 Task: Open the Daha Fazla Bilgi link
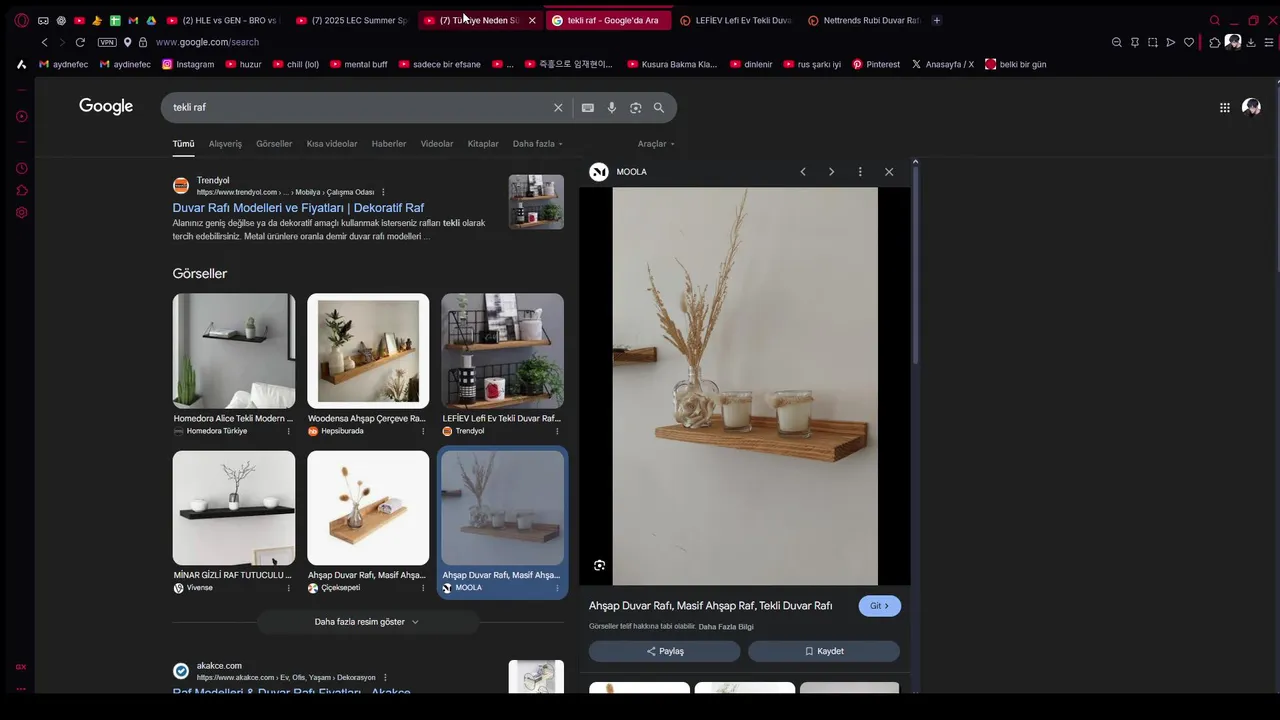click(726, 627)
